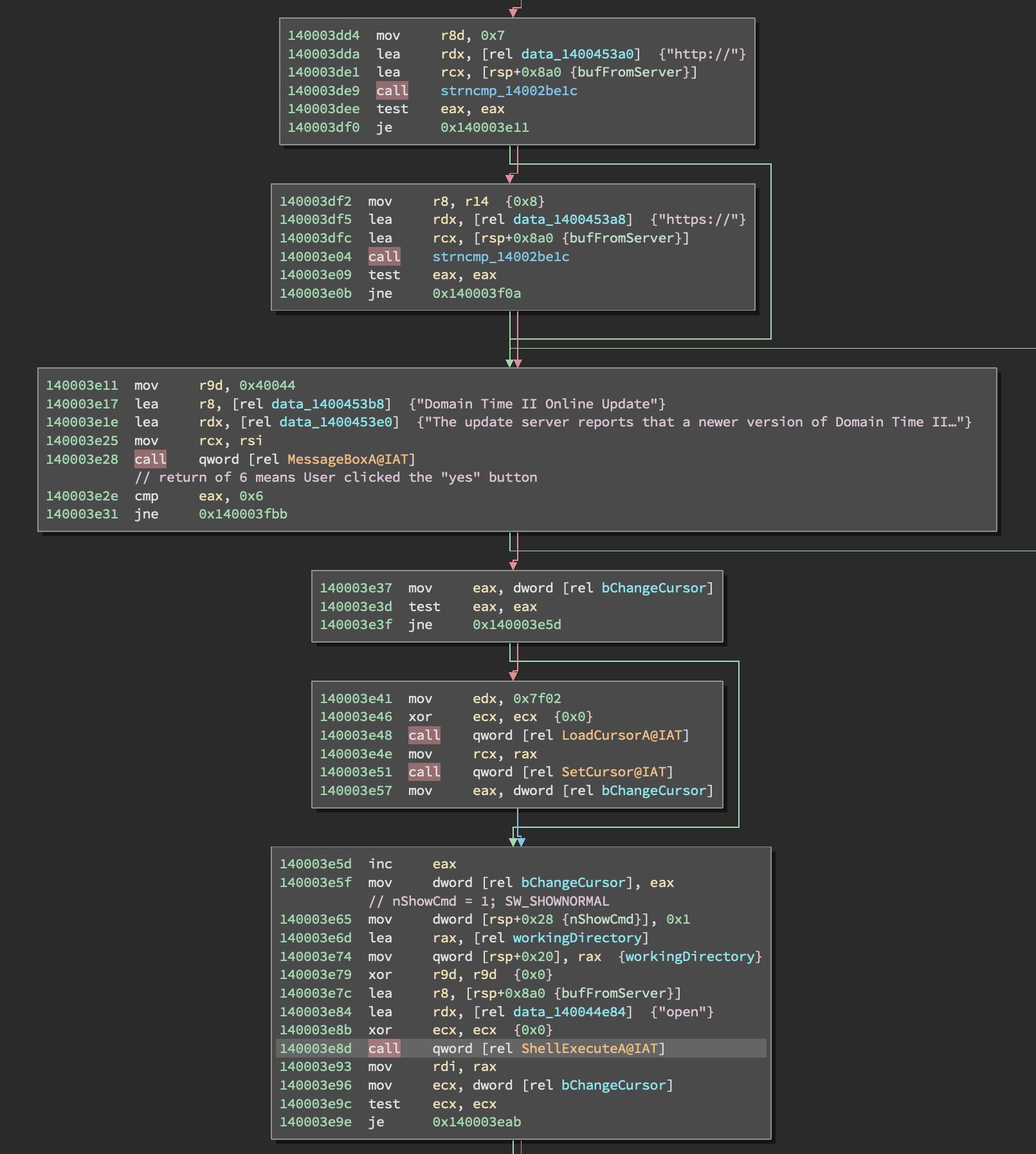Image resolution: width=1036 pixels, height=1154 pixels.
Task: Select data_1400453a8 holding the "https://" string
Action: (x=569, y=219)
